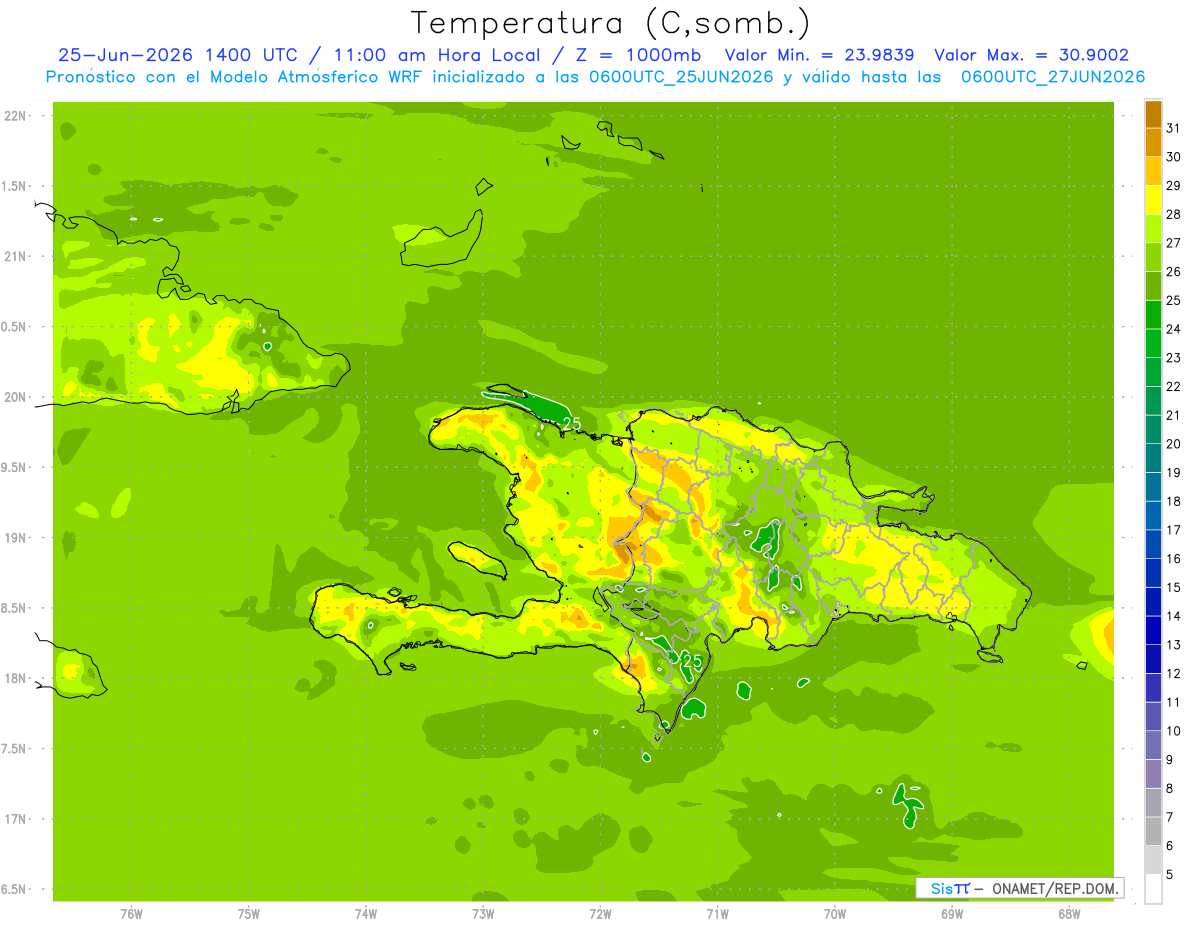The image size is (1200, 927).
Task: Click the '71W' longitude label
Action: click(717, 914)
